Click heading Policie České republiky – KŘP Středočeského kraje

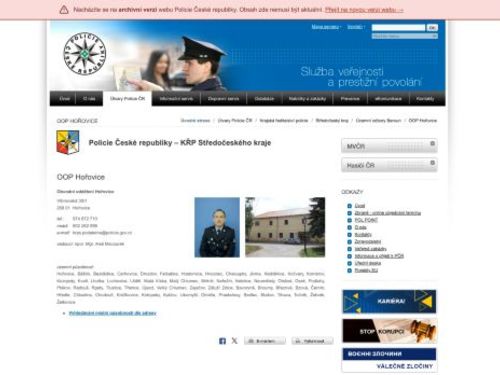(180, 143)
